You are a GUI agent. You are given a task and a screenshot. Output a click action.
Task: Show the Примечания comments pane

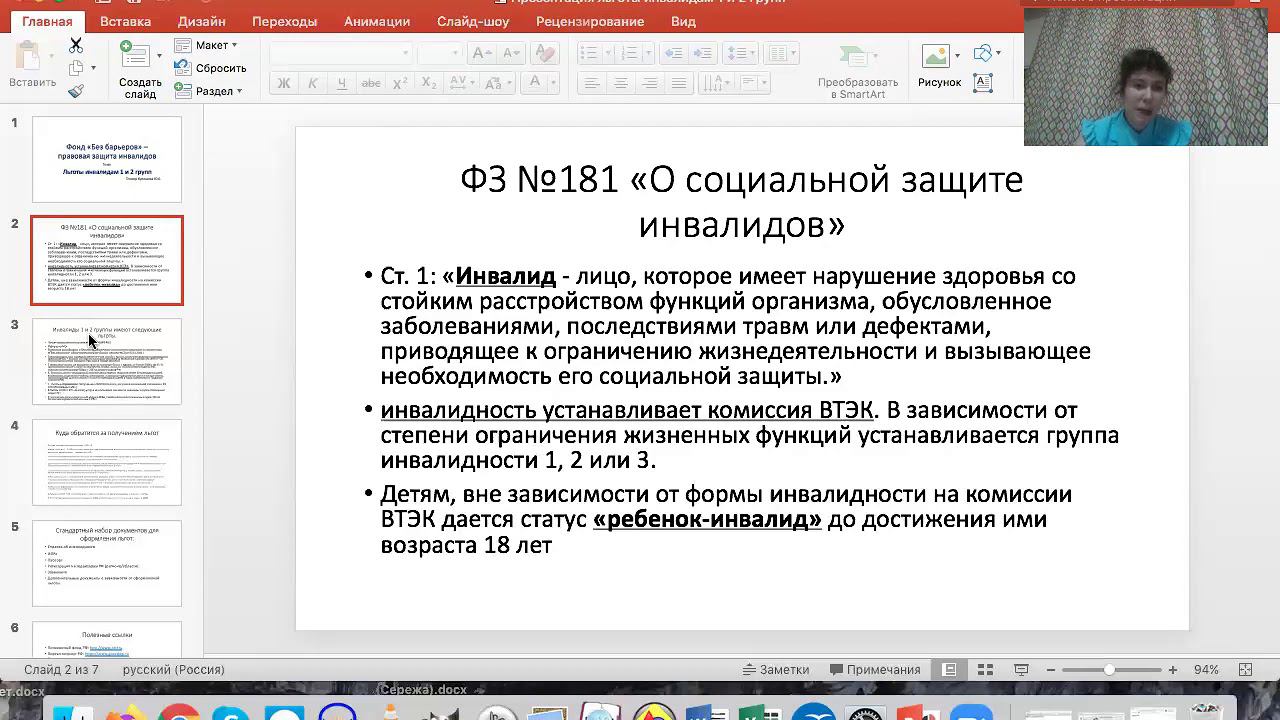(x=874, y=670)
